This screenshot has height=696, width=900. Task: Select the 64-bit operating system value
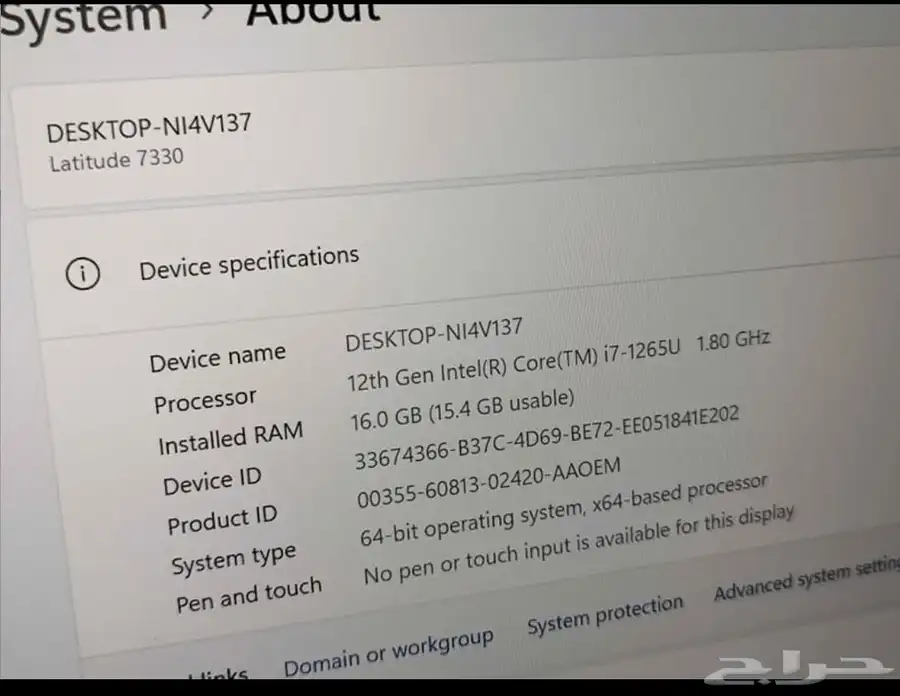(564, 510)
